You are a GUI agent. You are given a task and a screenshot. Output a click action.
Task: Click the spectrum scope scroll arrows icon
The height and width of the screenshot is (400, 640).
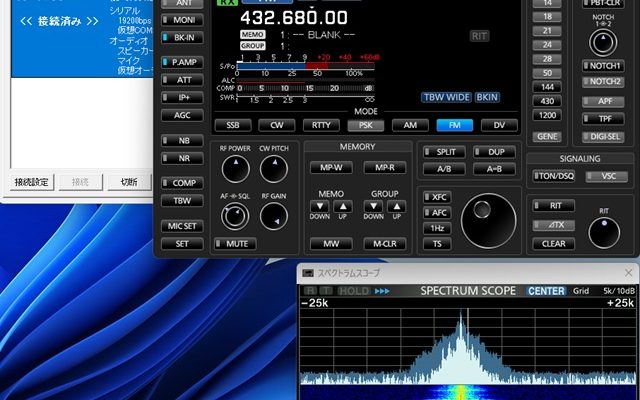click(x=382, y=291)
